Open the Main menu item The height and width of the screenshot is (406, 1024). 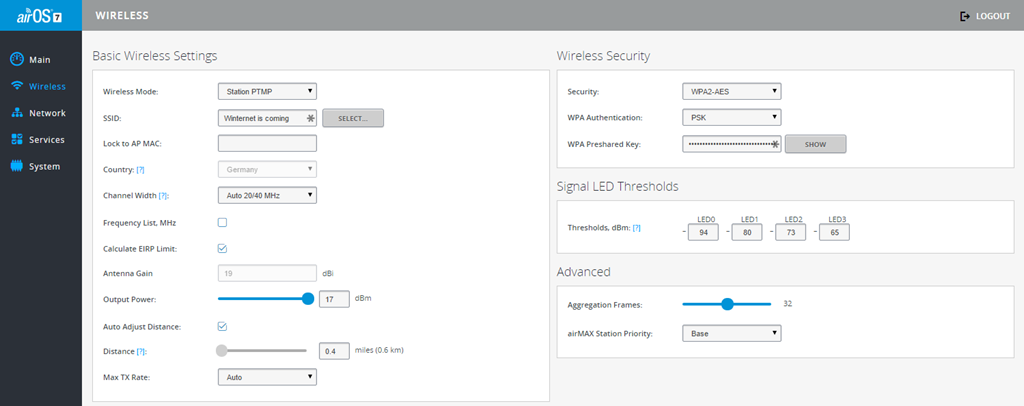(x=40, y=59)
